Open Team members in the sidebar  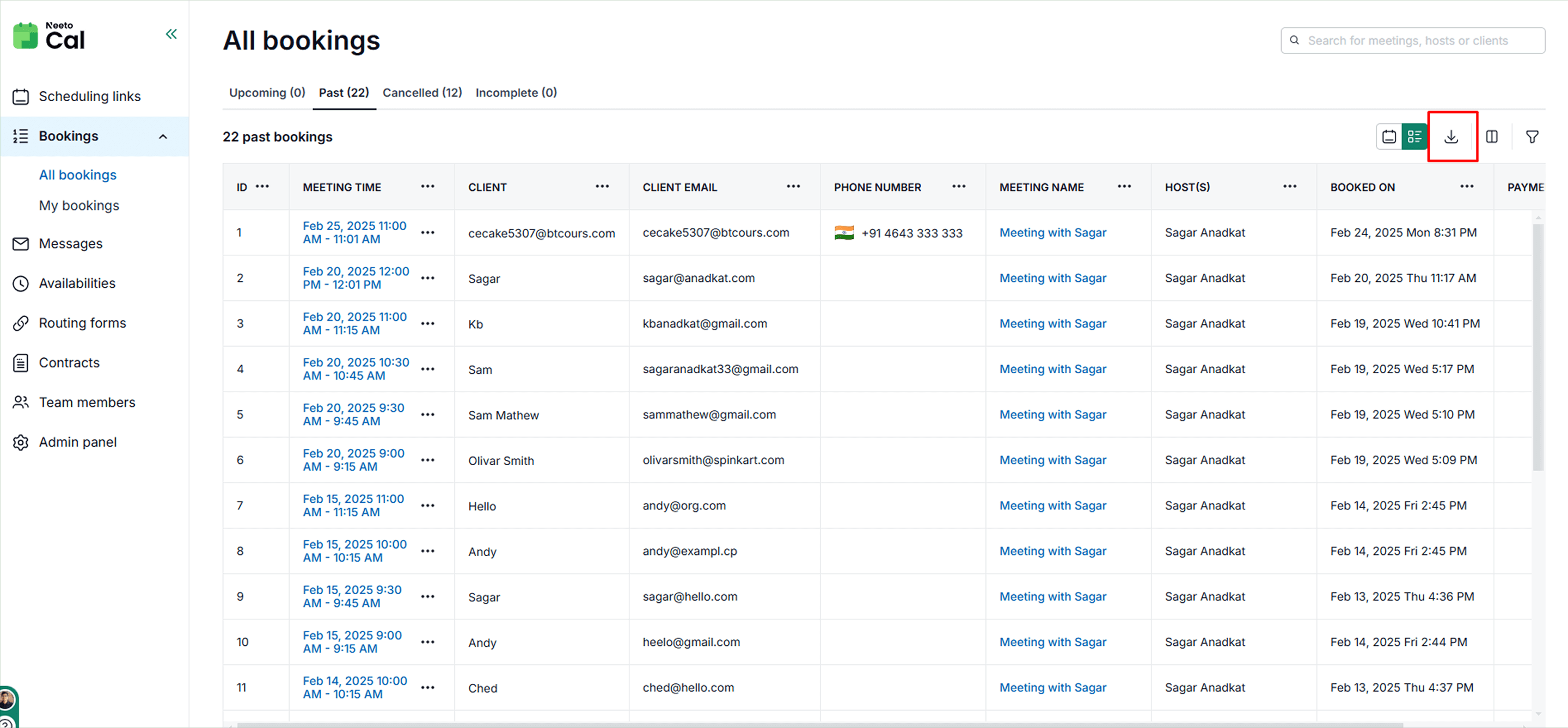pyautogui.click(x=87, y=402)
